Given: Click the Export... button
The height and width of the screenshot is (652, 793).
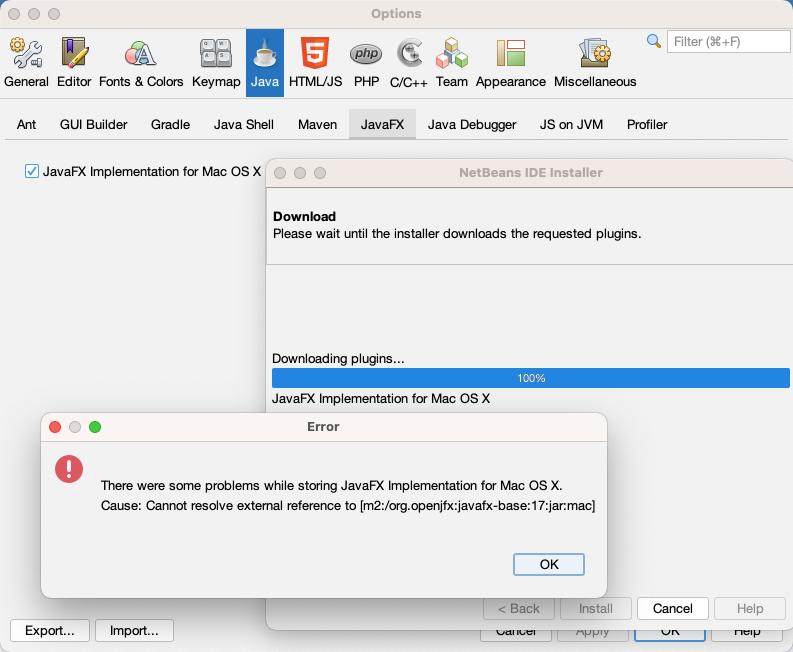Looking at the screenshot, I should (x=50, y=630).
